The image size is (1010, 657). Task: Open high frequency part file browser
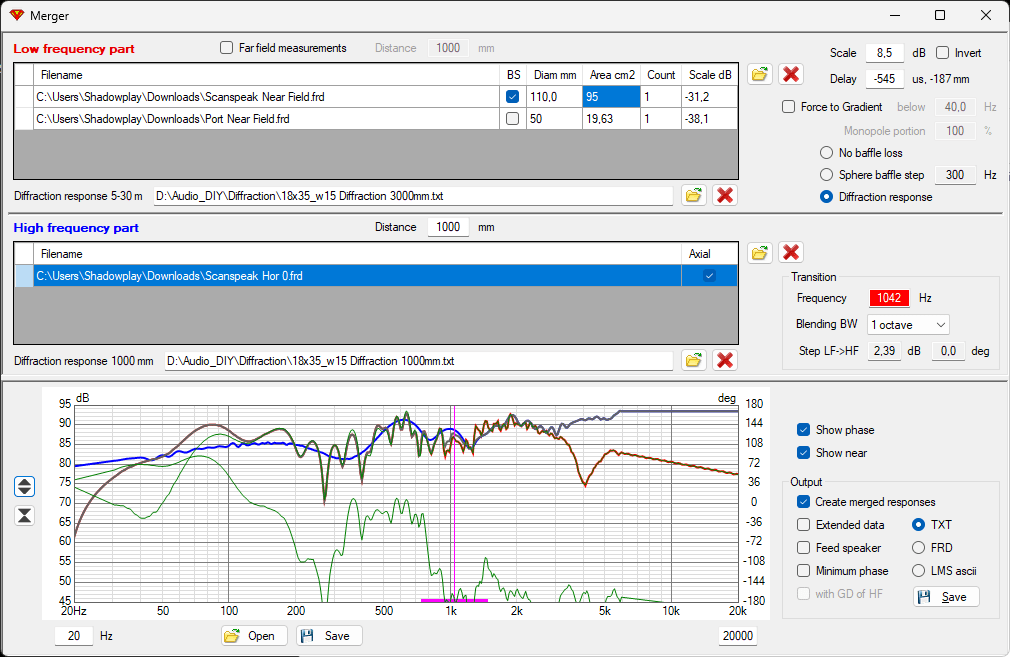point(759,252)
